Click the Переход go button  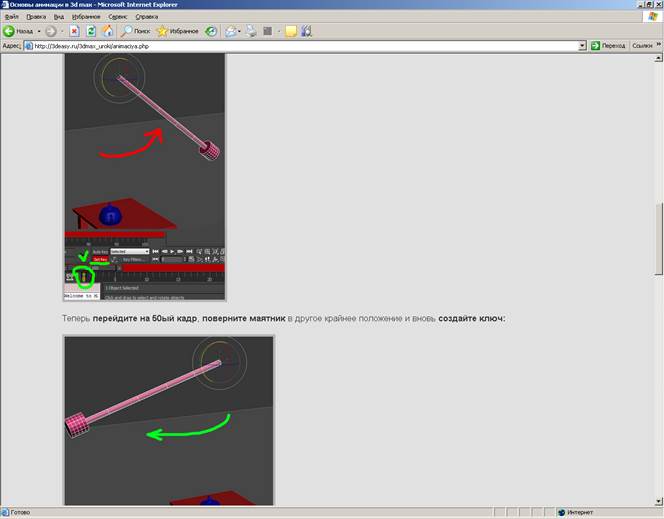tap(608, 46)
